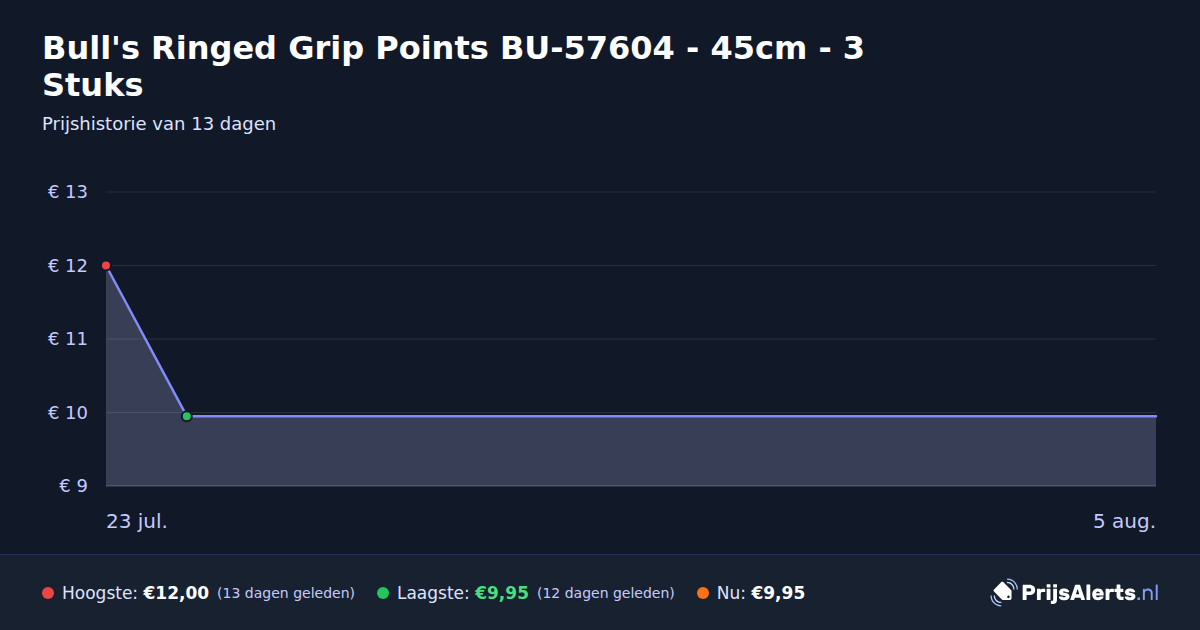The height and width of the screenshot is (630, 1200).
Task: Click the red highest price marker on chart
Action: pyautogui.click(x=106, y=265)
